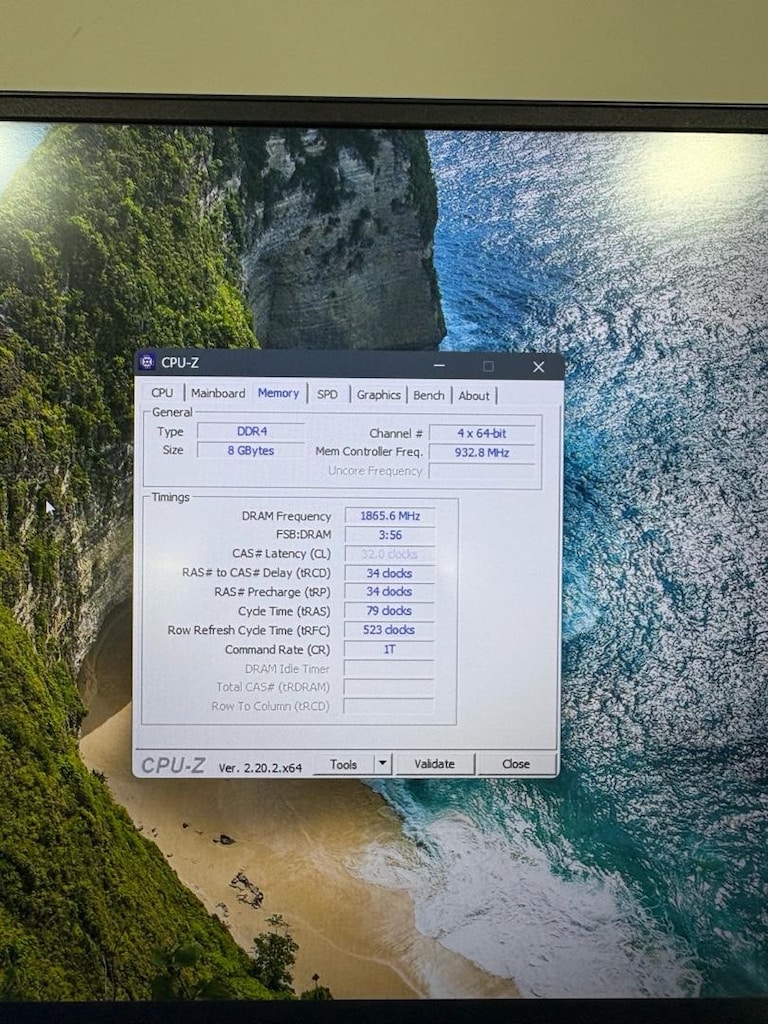Click the Command Rate value 1T
The width and height of the screenshot is (768, 1024).
tap(389, 649)
